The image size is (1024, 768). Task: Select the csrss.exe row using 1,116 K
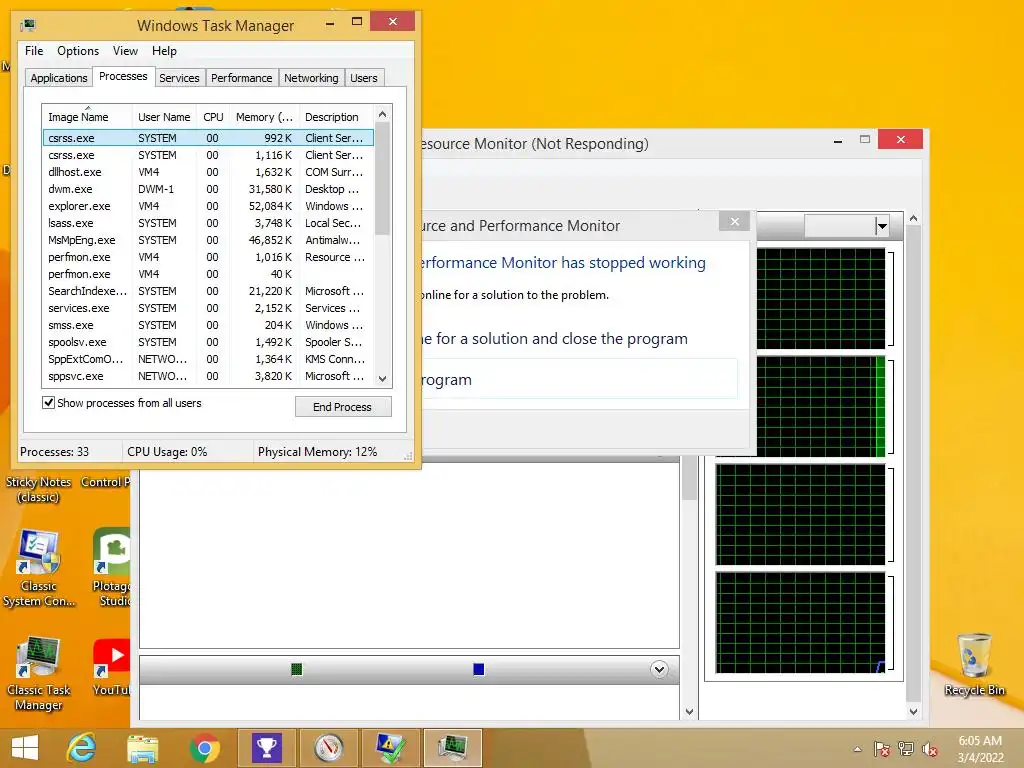click(208, 155)
